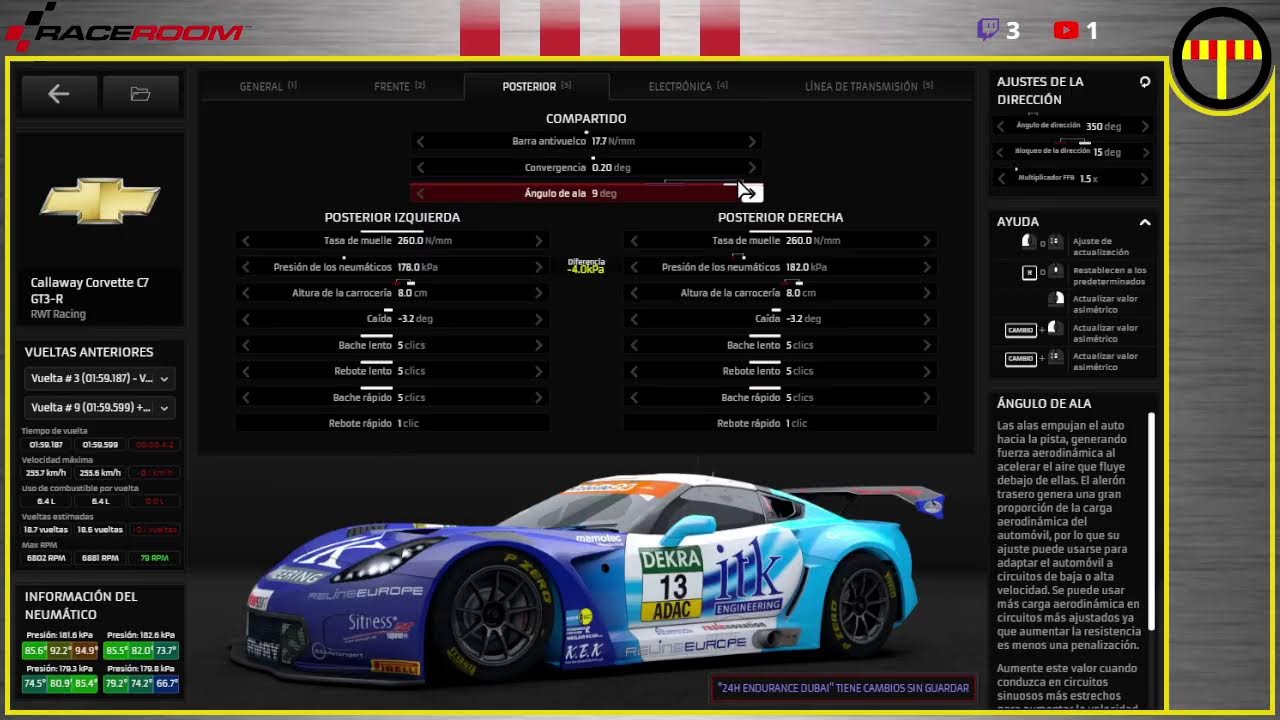Increase right rear Bache lento clicks

coord(927,345)
